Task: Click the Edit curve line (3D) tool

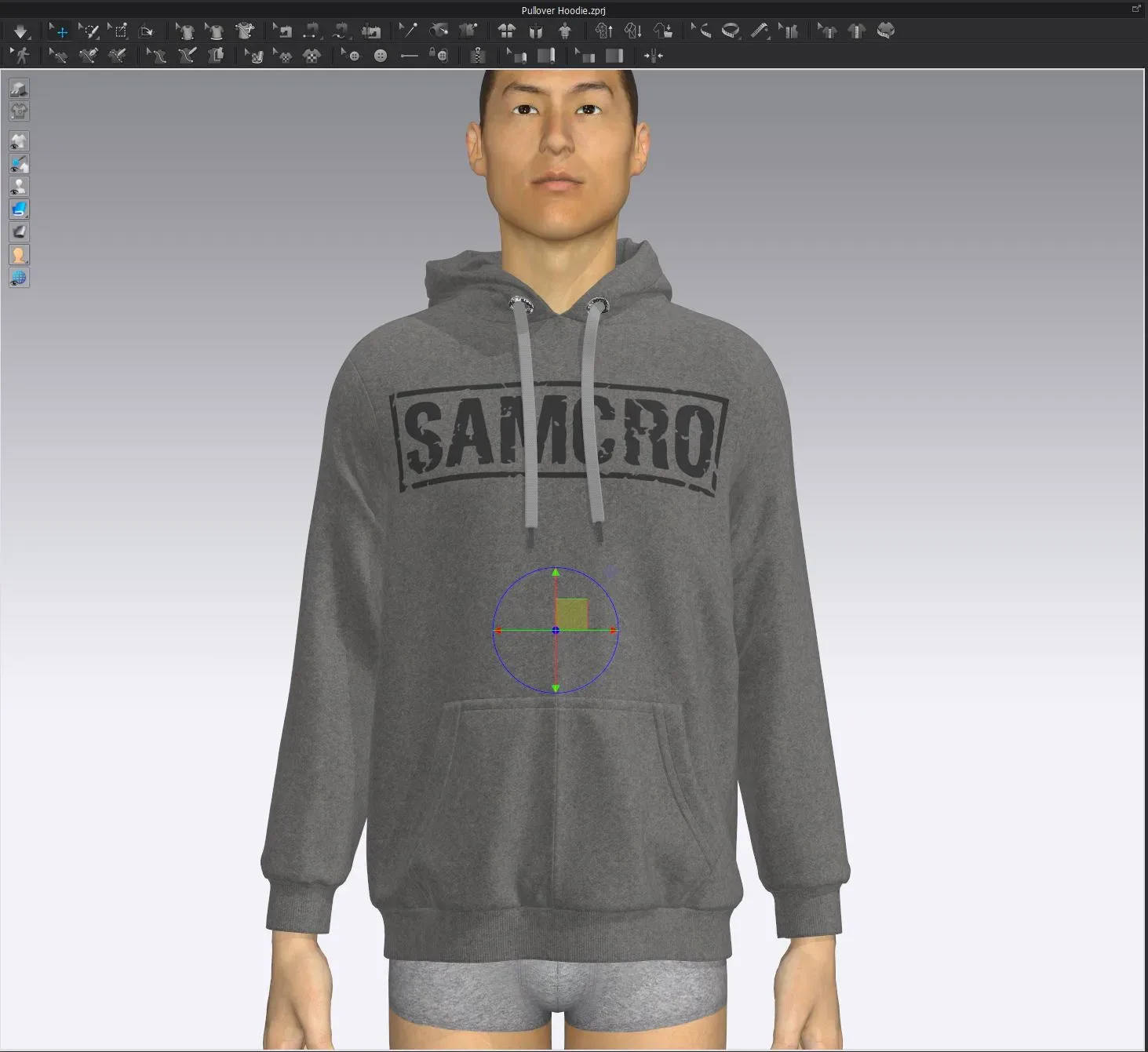Action: [157, 56]
